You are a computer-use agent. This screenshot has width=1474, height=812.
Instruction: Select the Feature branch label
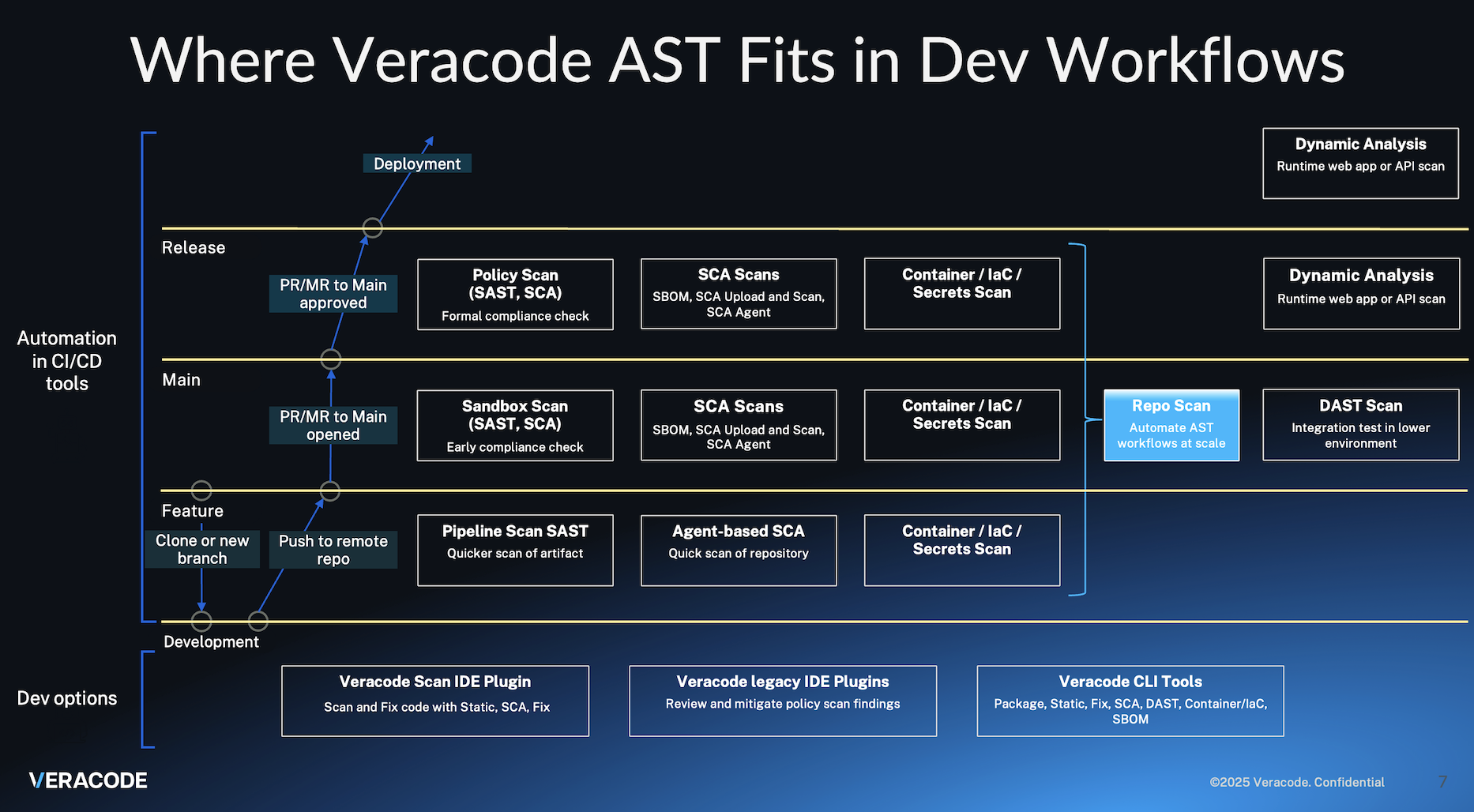pos(193,511)
